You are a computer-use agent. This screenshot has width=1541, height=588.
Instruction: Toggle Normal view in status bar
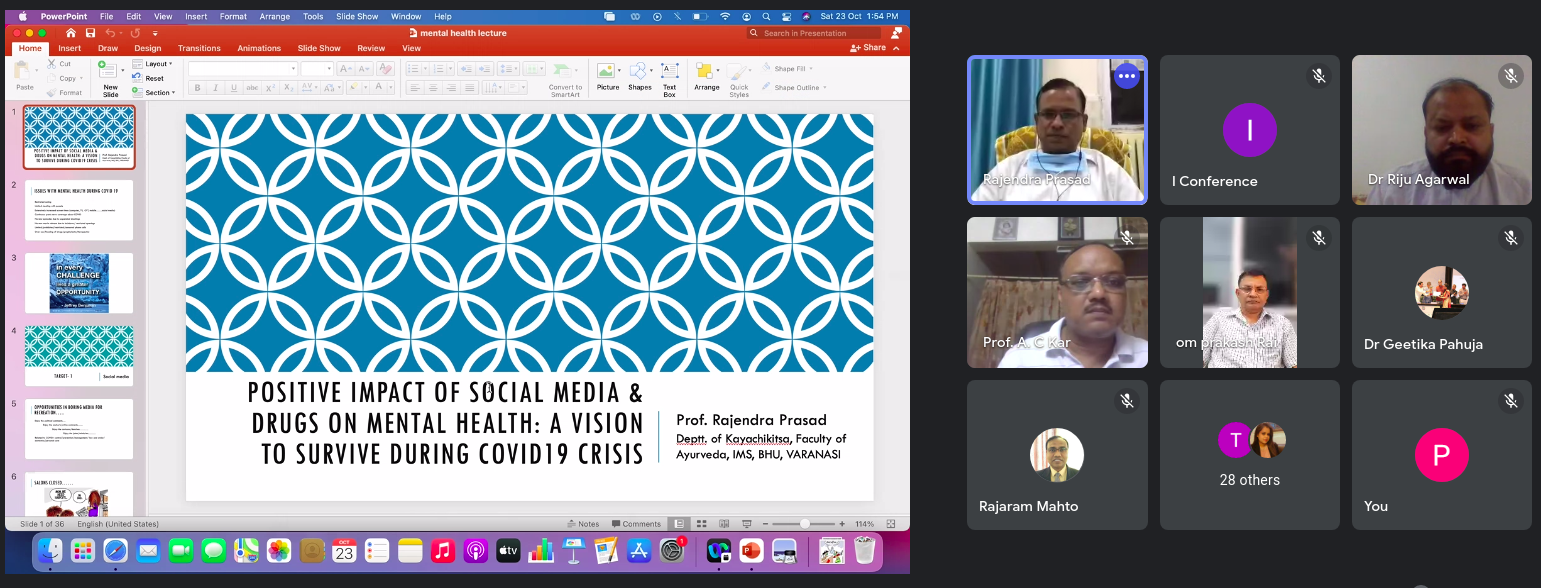pyautogui.click(x=679, y=524)
